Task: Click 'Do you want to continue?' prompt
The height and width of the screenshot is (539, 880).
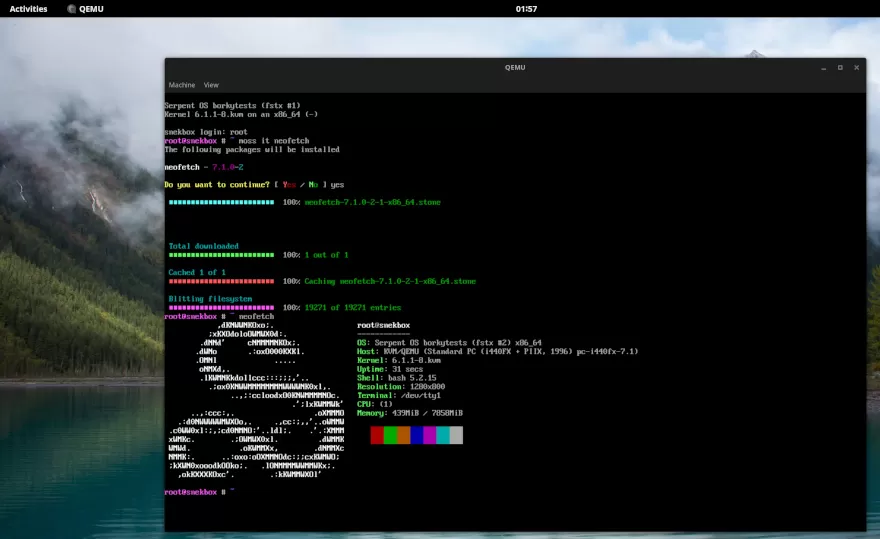Action: point(217,185)
